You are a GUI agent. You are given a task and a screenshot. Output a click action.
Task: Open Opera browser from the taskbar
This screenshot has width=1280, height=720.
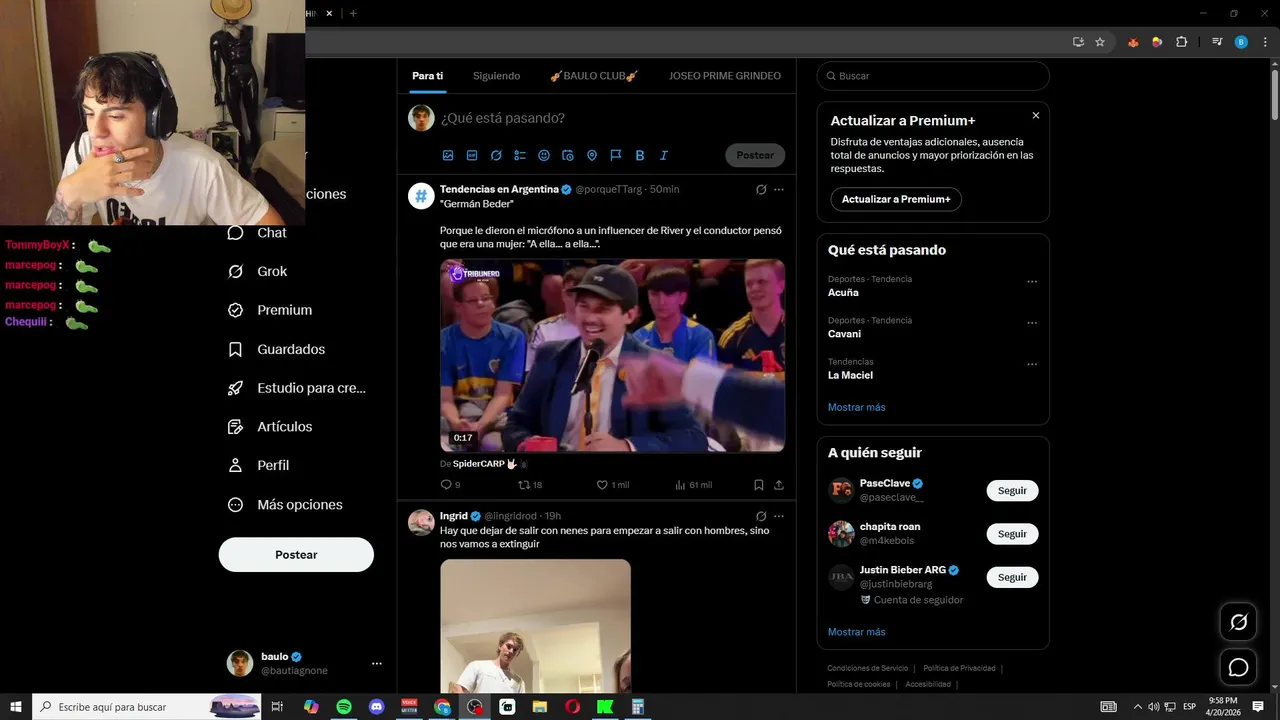573,707
